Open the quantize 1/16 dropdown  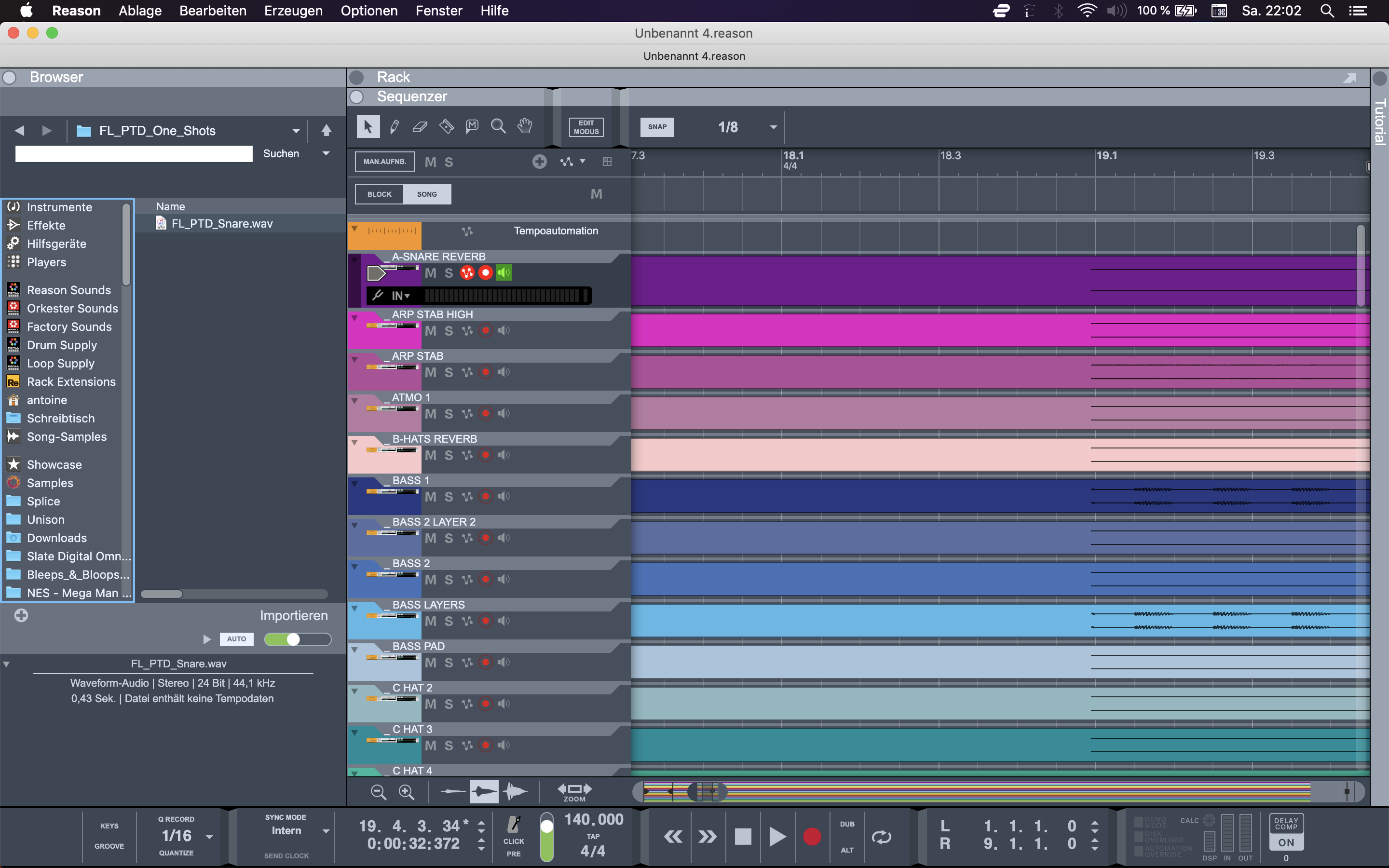click(x=209, y=837)
